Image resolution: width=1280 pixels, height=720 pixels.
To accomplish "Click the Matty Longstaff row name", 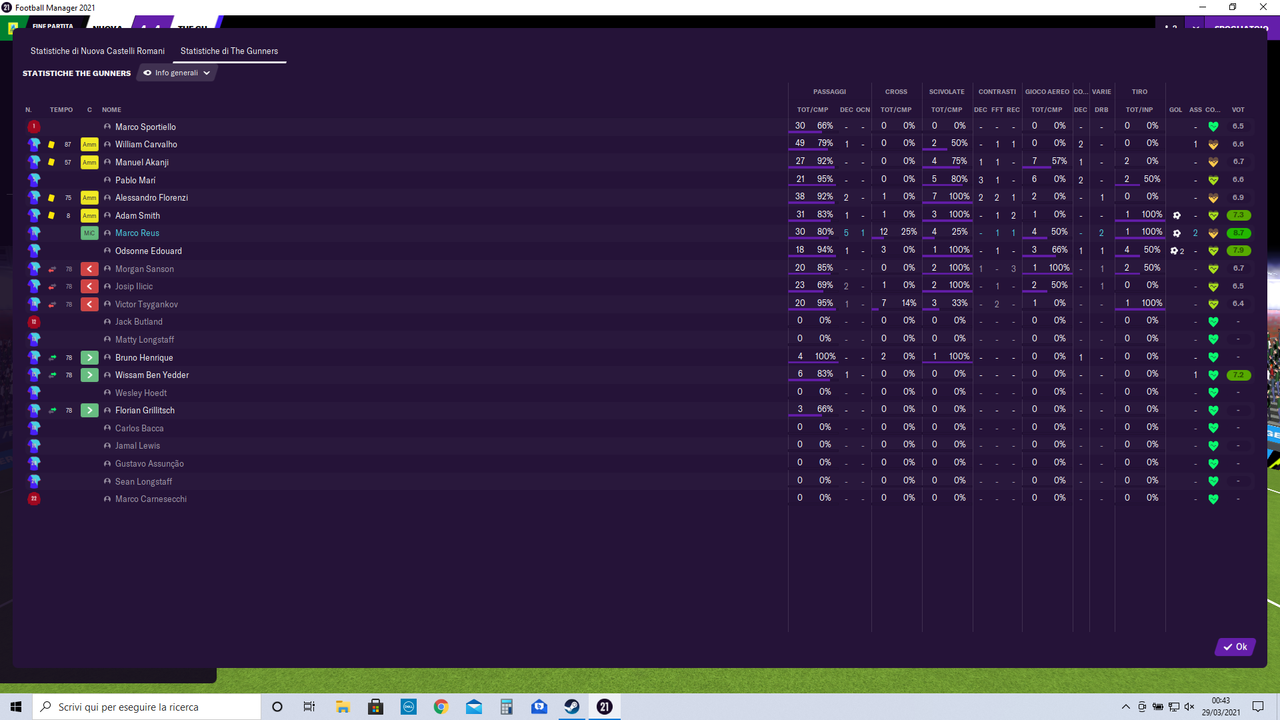I will pos(145,340).
